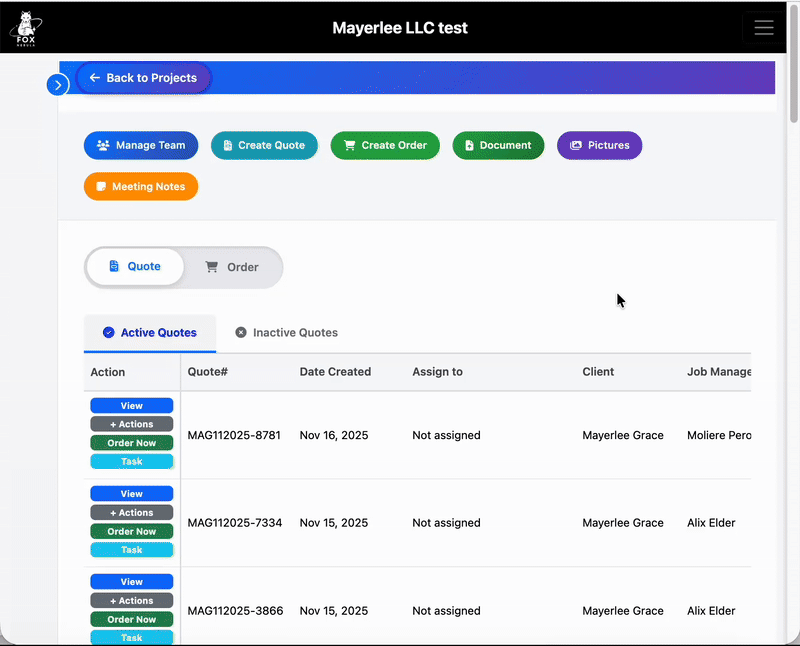Click Create Quote button

[x=264, y=145]
